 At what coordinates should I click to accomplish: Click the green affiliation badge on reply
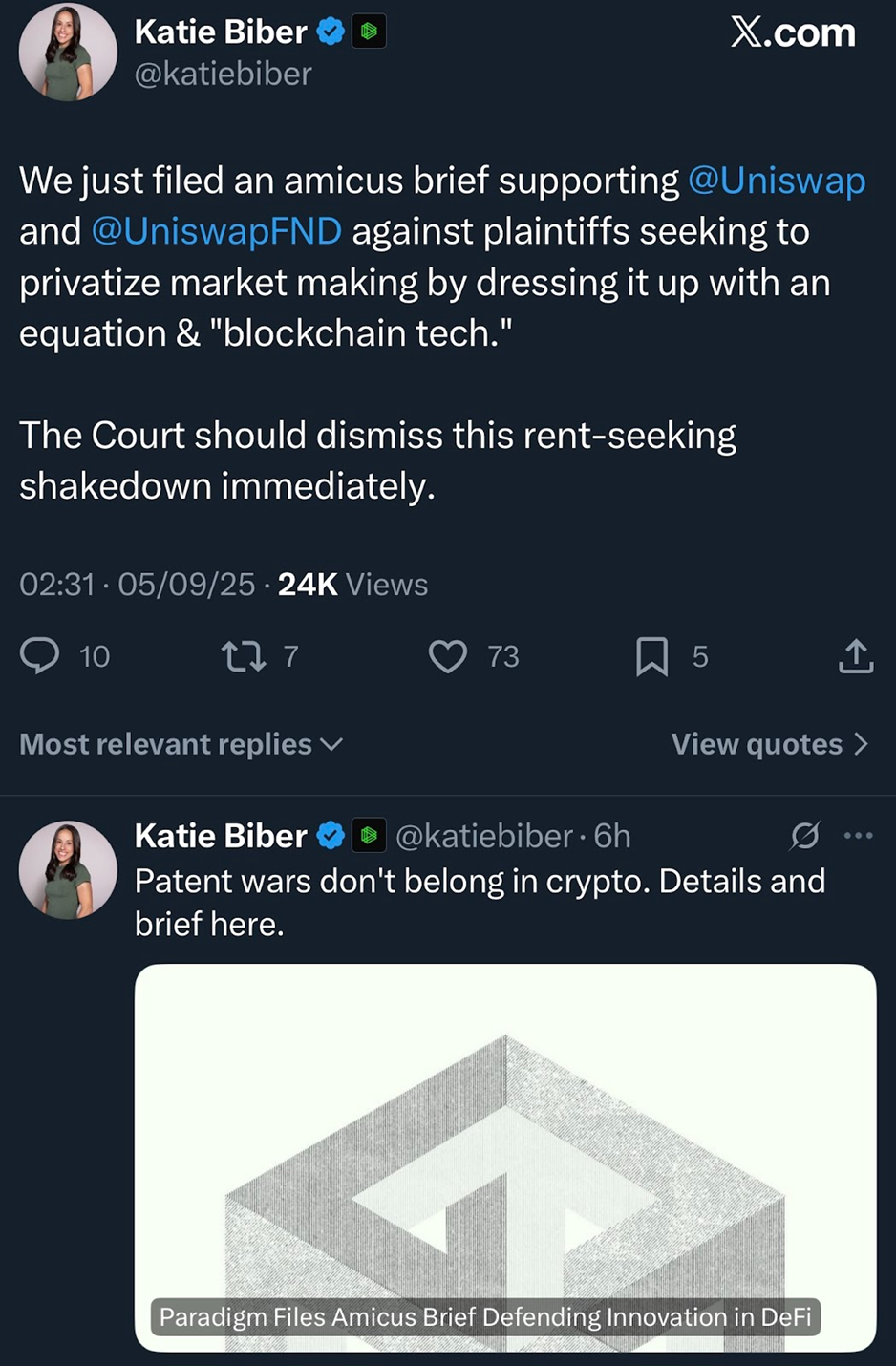[369, 836]
